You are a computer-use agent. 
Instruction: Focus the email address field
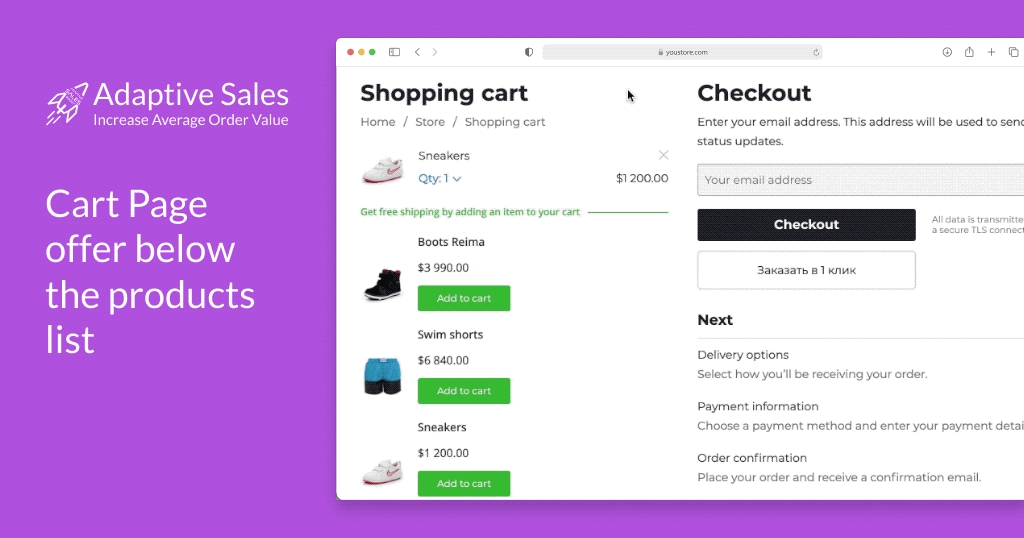[x=860, y=180]
